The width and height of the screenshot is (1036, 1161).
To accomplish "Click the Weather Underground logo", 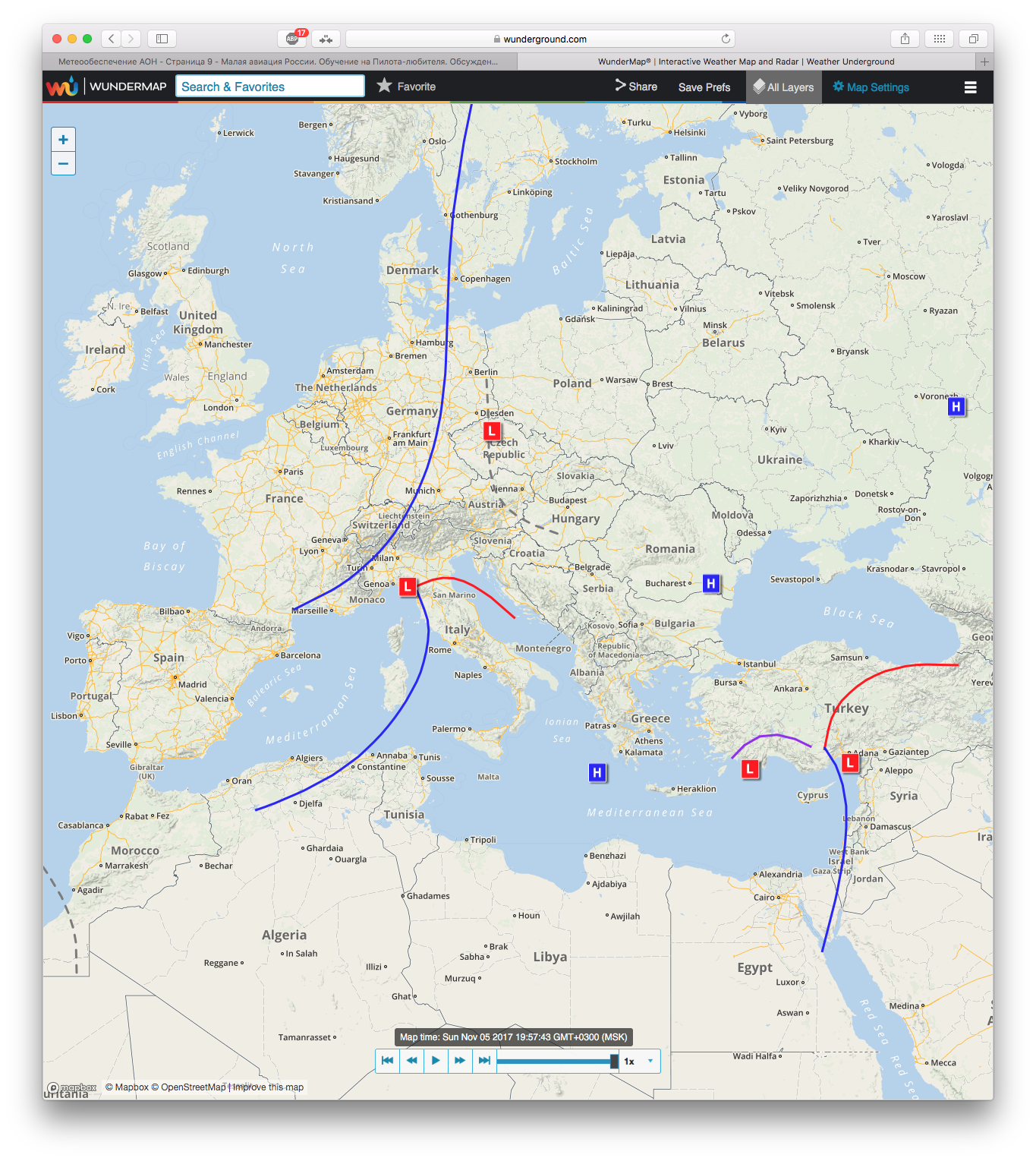I will coord(62,87).
